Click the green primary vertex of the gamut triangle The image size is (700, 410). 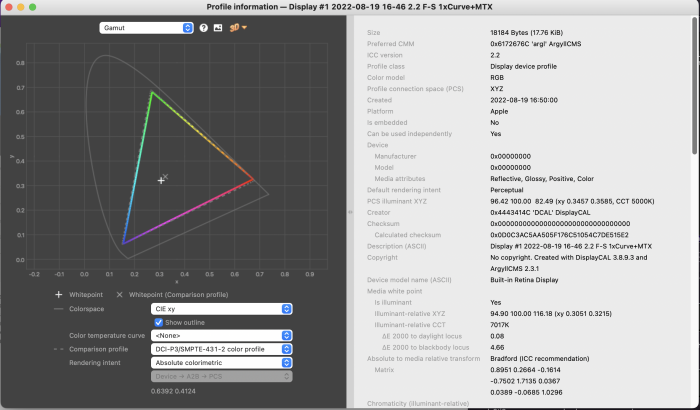click(x=152, y=92)
